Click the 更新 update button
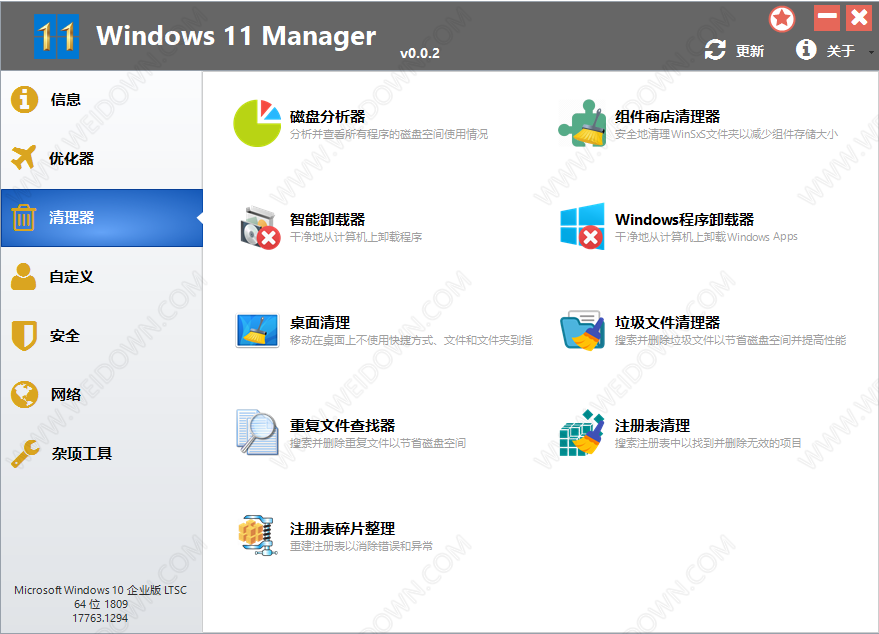Image resolution: width=879 pixels, height=634 pixels. pos(735,51)
